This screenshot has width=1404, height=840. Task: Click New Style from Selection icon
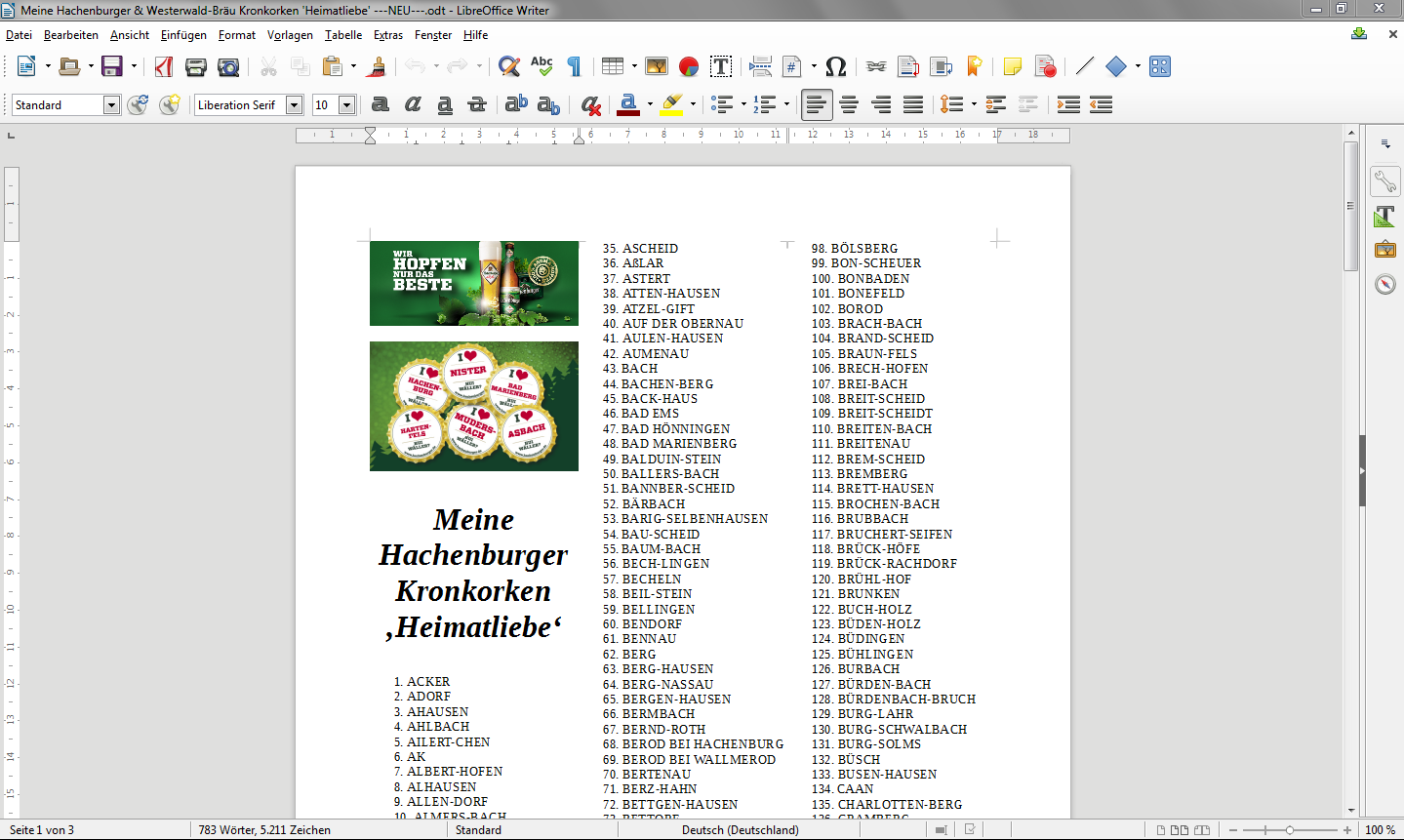[x=170, y=104]
